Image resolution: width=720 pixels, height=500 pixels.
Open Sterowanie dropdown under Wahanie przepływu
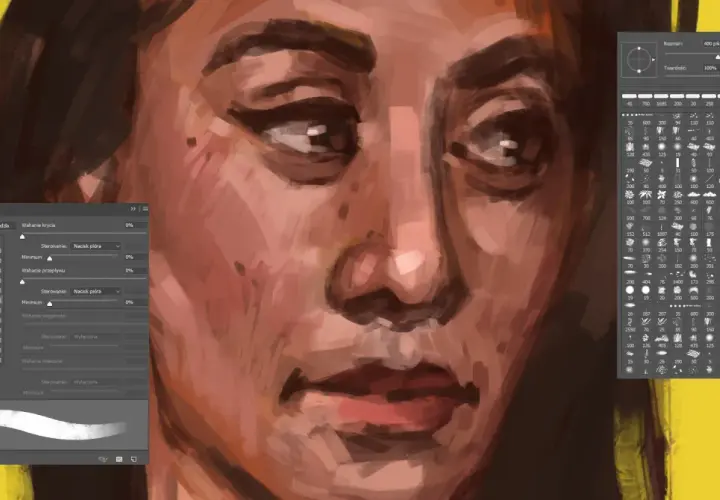tap(96, 292)
